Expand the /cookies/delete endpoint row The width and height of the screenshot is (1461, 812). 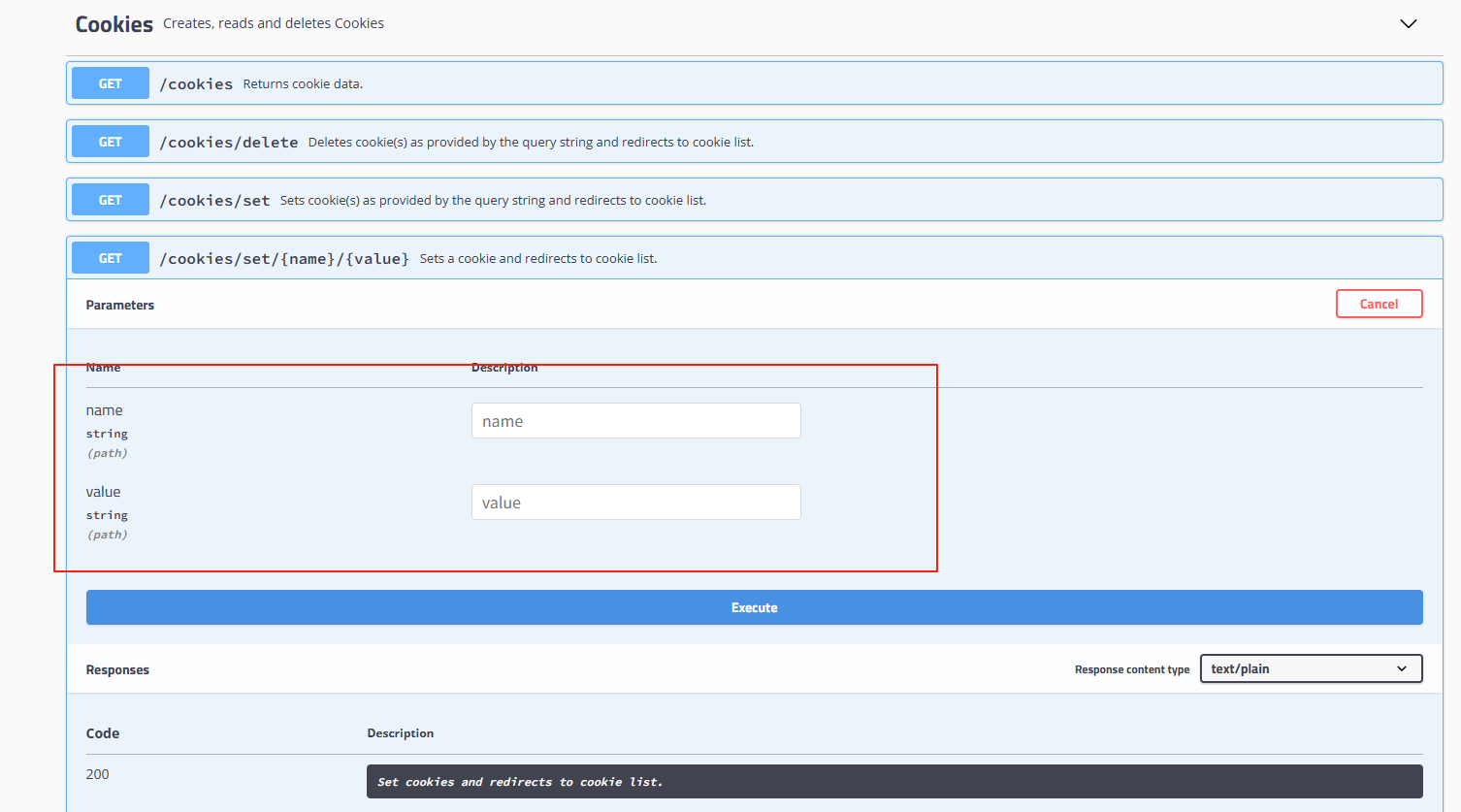[754, 142]
